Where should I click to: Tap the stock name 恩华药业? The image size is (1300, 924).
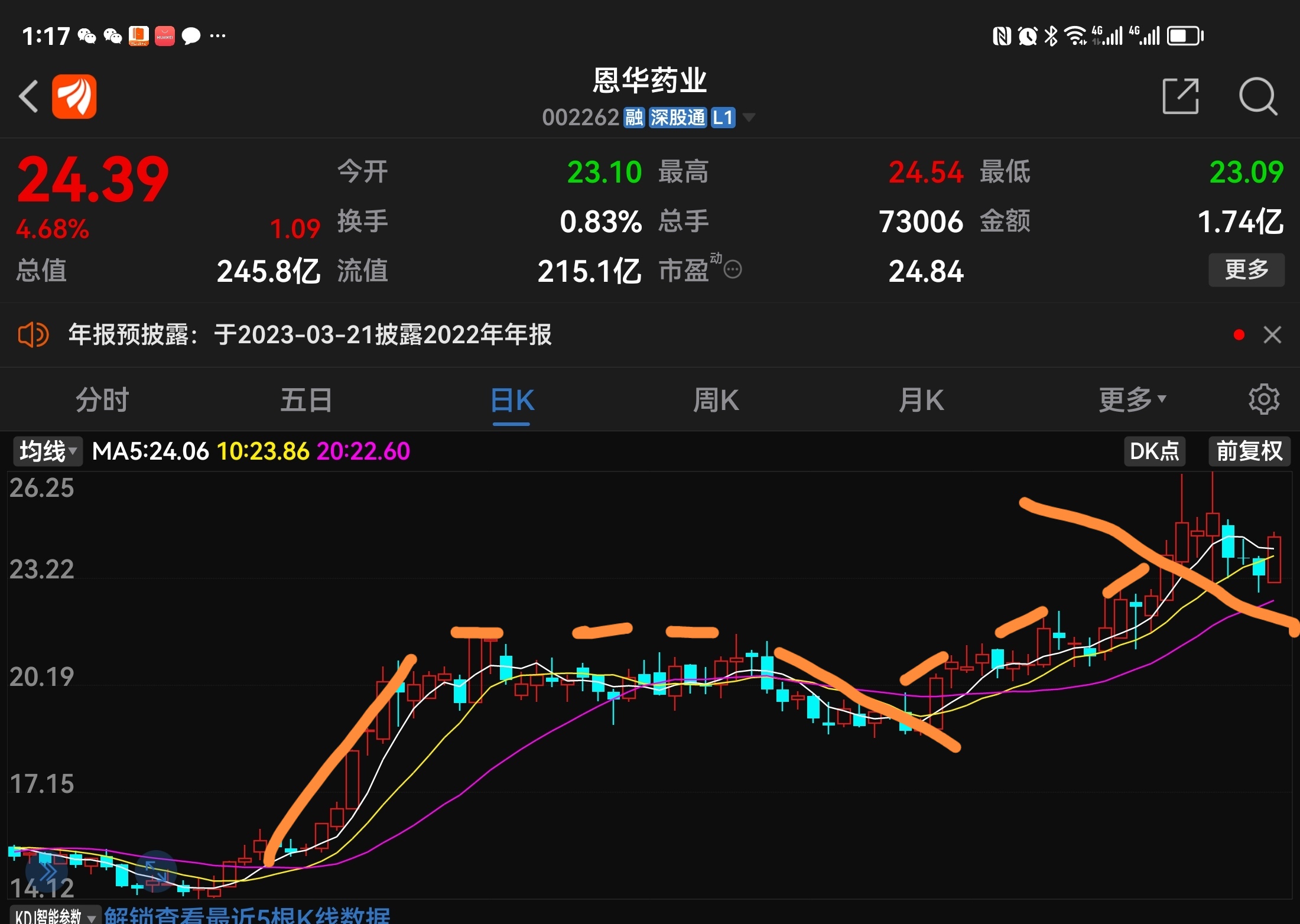[650, 80]
